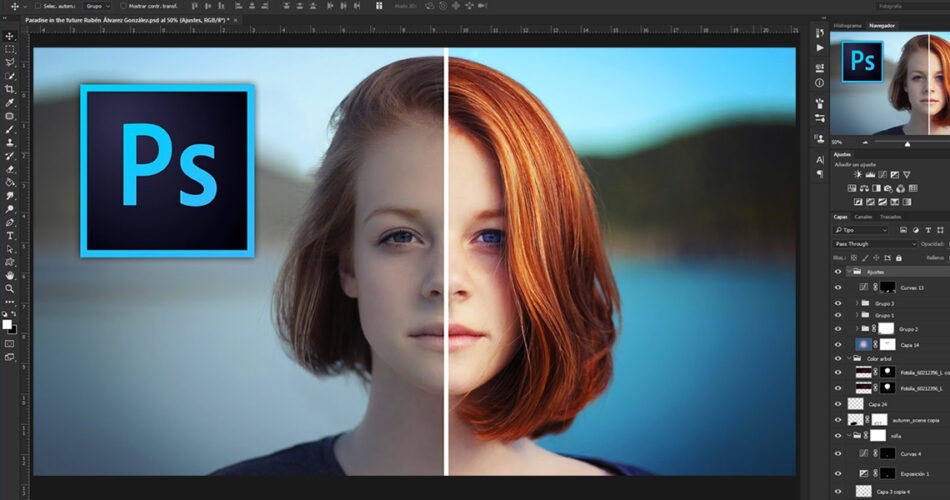The height and width of the screenshot is (500, 950).
Task: Add a Brightness/Contrast adjustment
Action: coord(857,174)
